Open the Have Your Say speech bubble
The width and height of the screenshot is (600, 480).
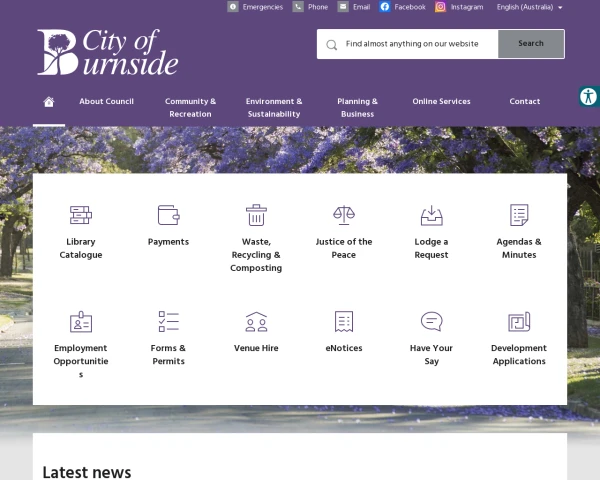coord(431,322)
